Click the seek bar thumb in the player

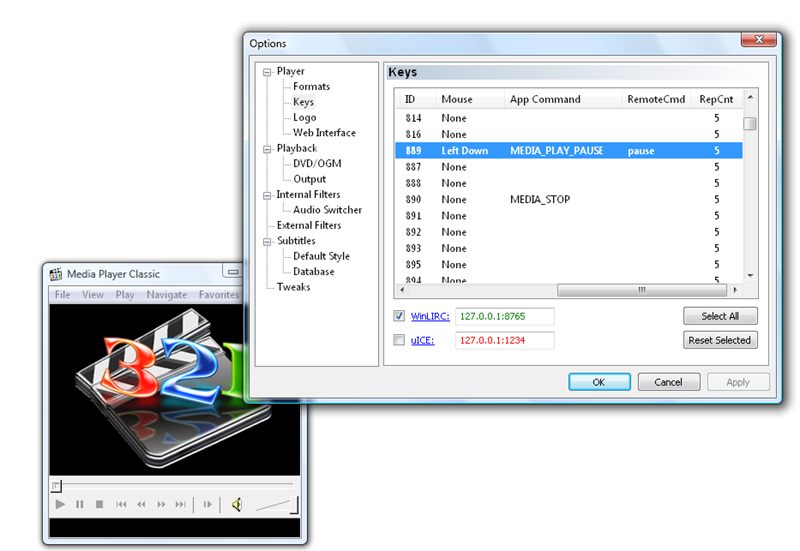[56, 486]
